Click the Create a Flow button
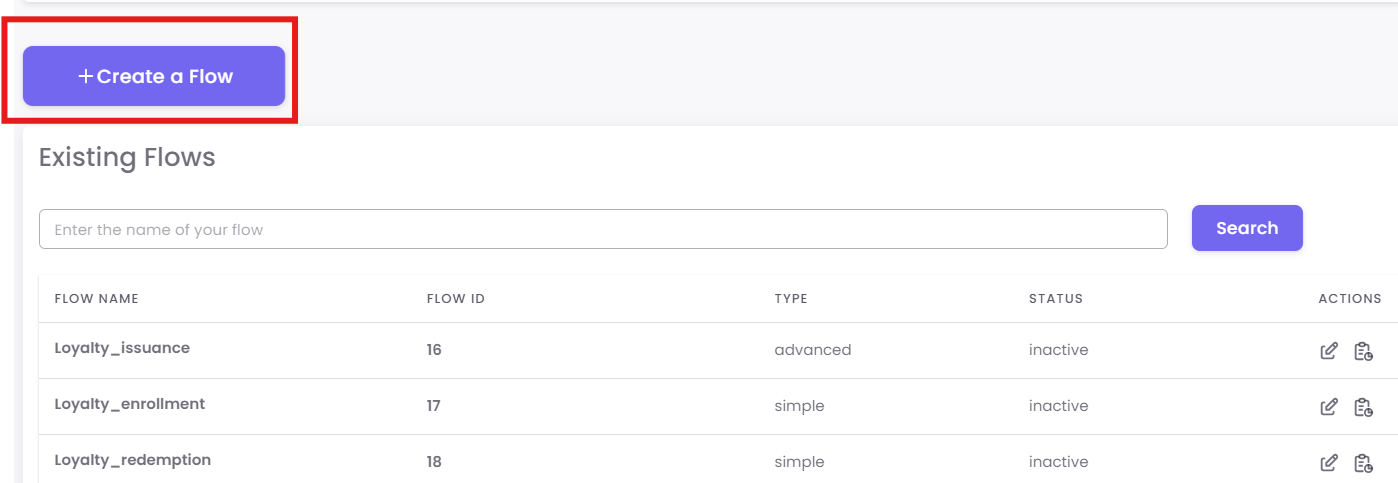The width and height of the screenshot is (1398, 483). [x=154, y=76]
